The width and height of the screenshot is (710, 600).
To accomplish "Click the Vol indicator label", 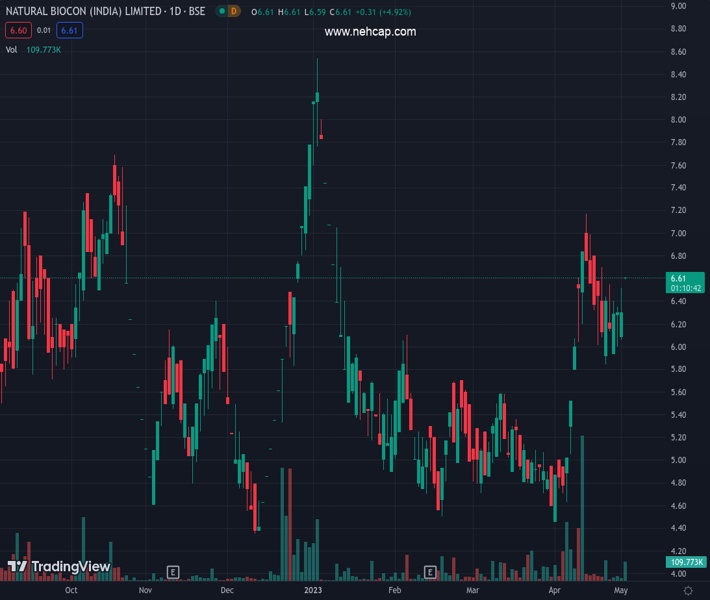I will click(13, 50).
